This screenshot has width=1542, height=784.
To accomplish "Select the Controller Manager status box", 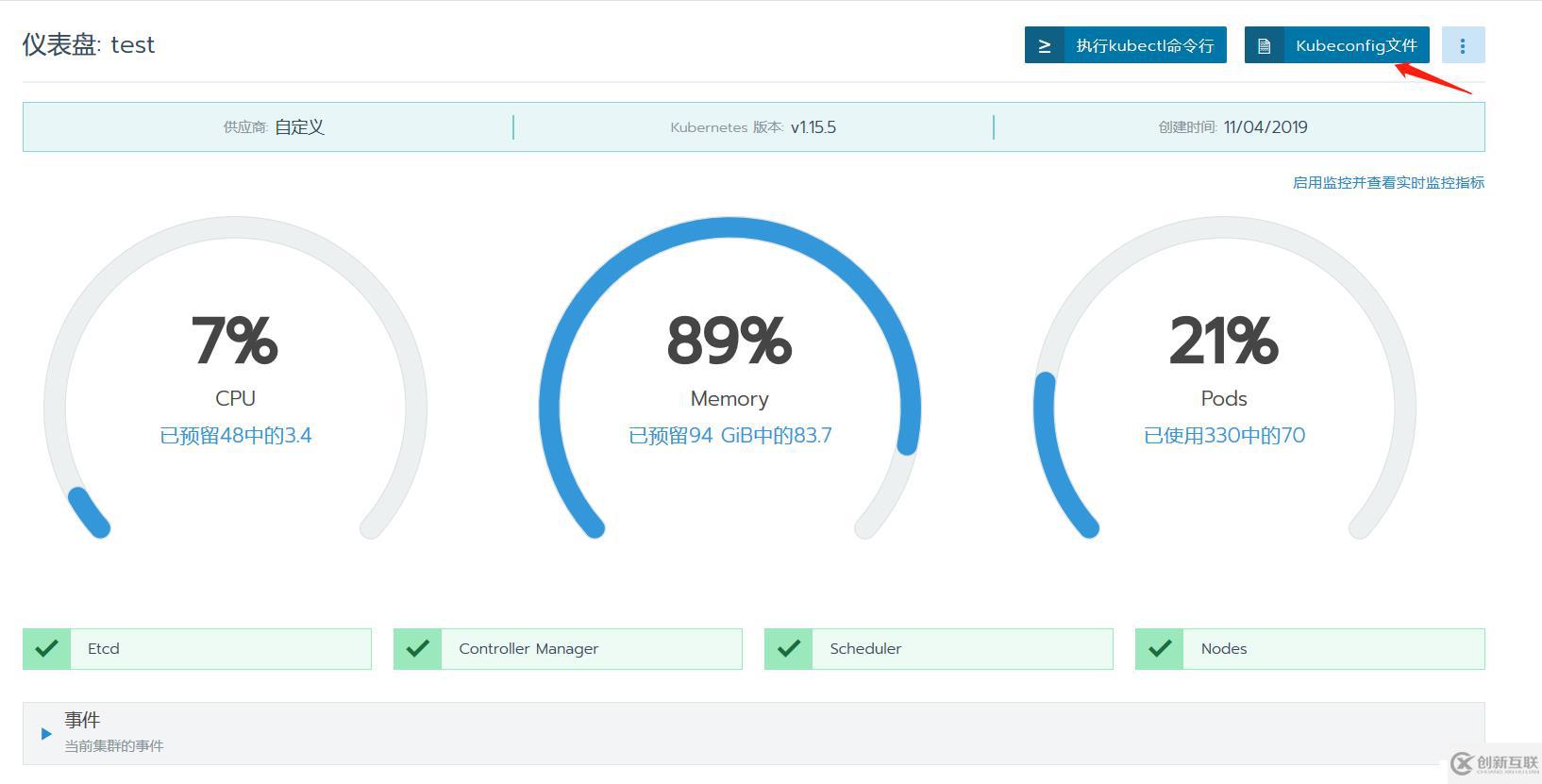I will (x=568, y=649).
